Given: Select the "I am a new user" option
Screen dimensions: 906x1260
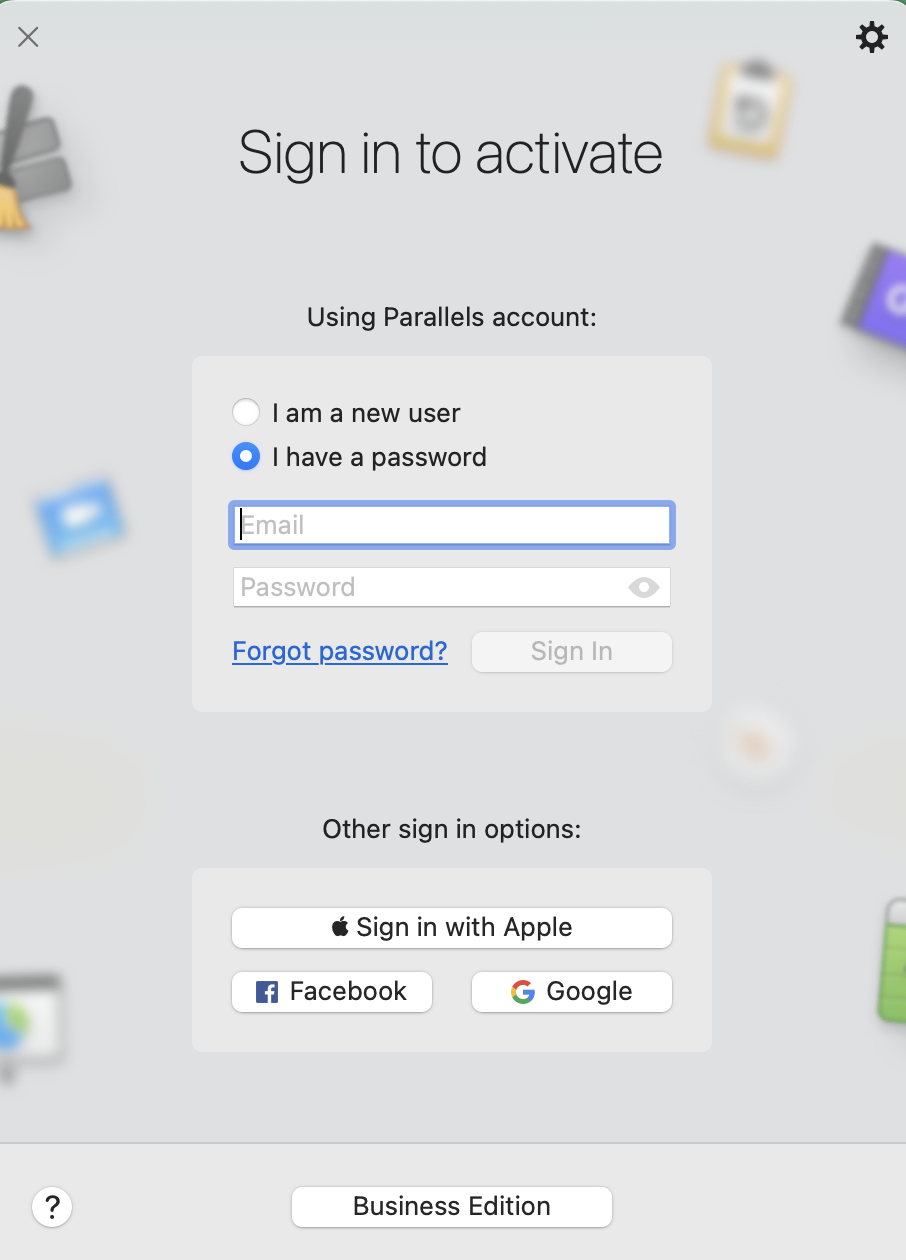Looking at the screenshot, I should coord(246,413).
